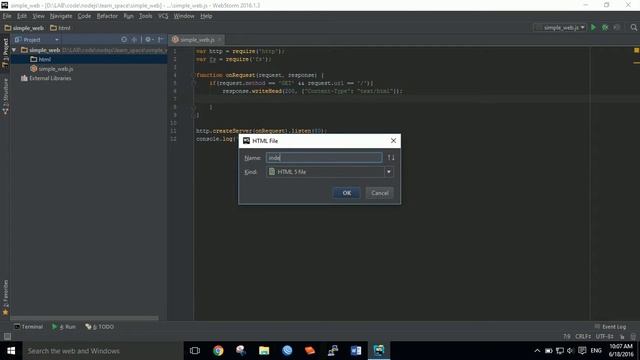This screenshot has width=640, height=360.
Task: Open the Code menu
Action: [x=84, y=16]
